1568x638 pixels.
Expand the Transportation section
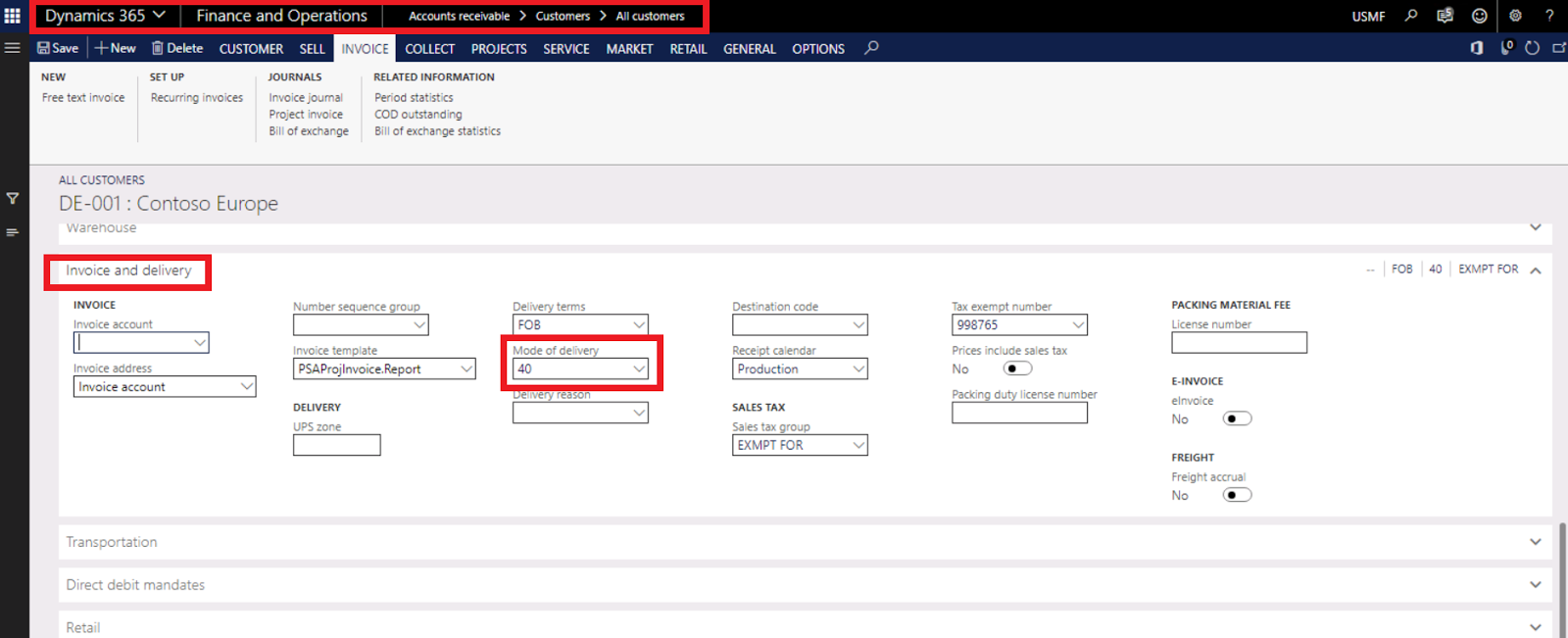coord(1536,542)
